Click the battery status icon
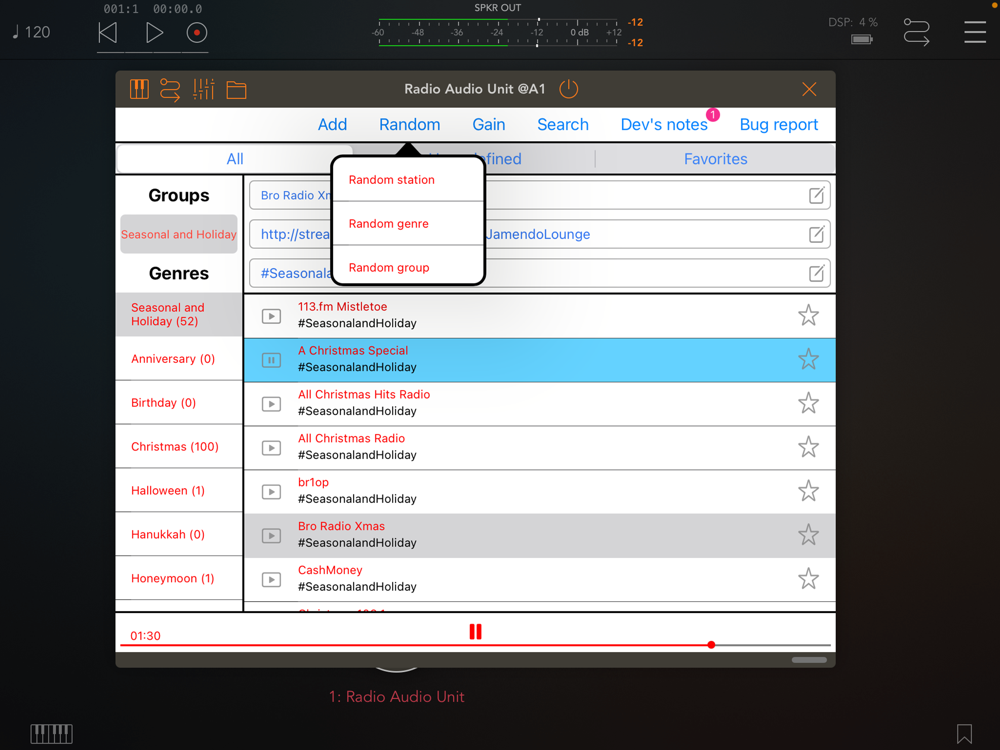This screenshot has width=1000, height=750. pyautogui.click(x=862, y=40)
